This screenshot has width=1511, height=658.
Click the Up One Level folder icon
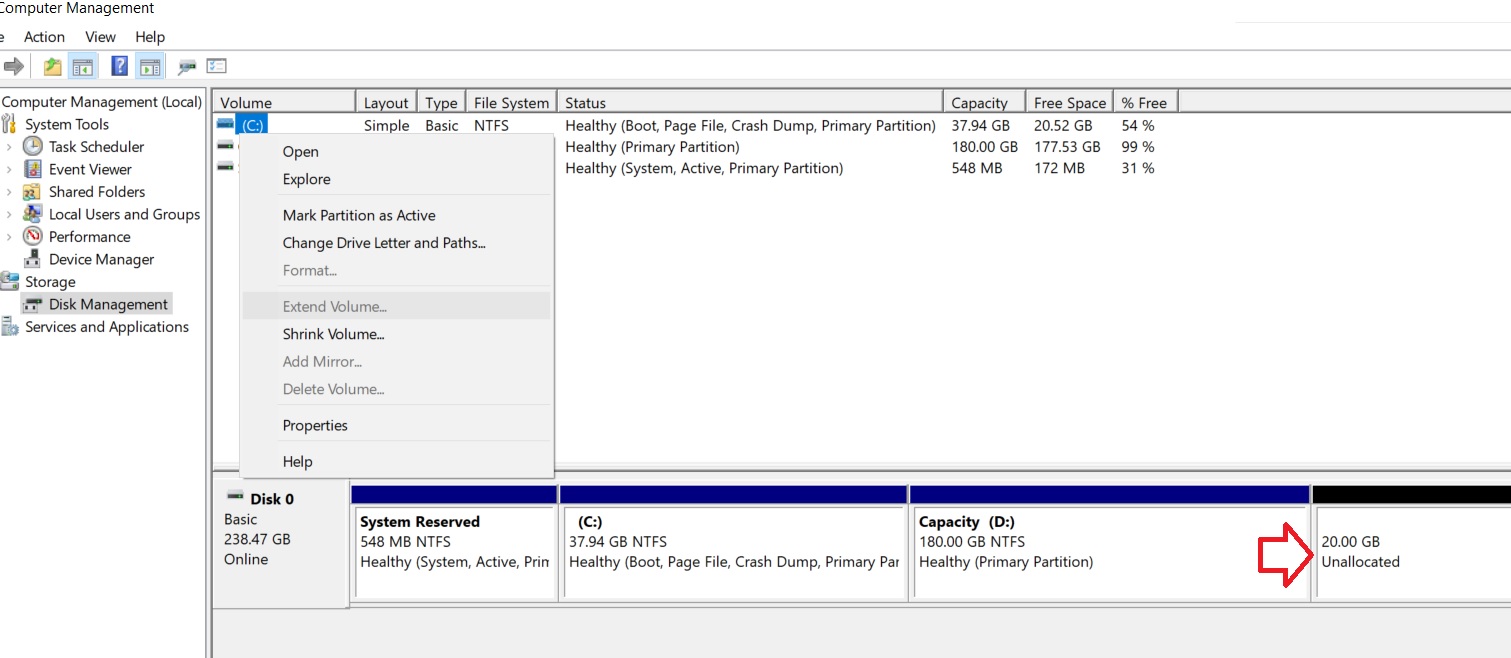coord(52,67)
